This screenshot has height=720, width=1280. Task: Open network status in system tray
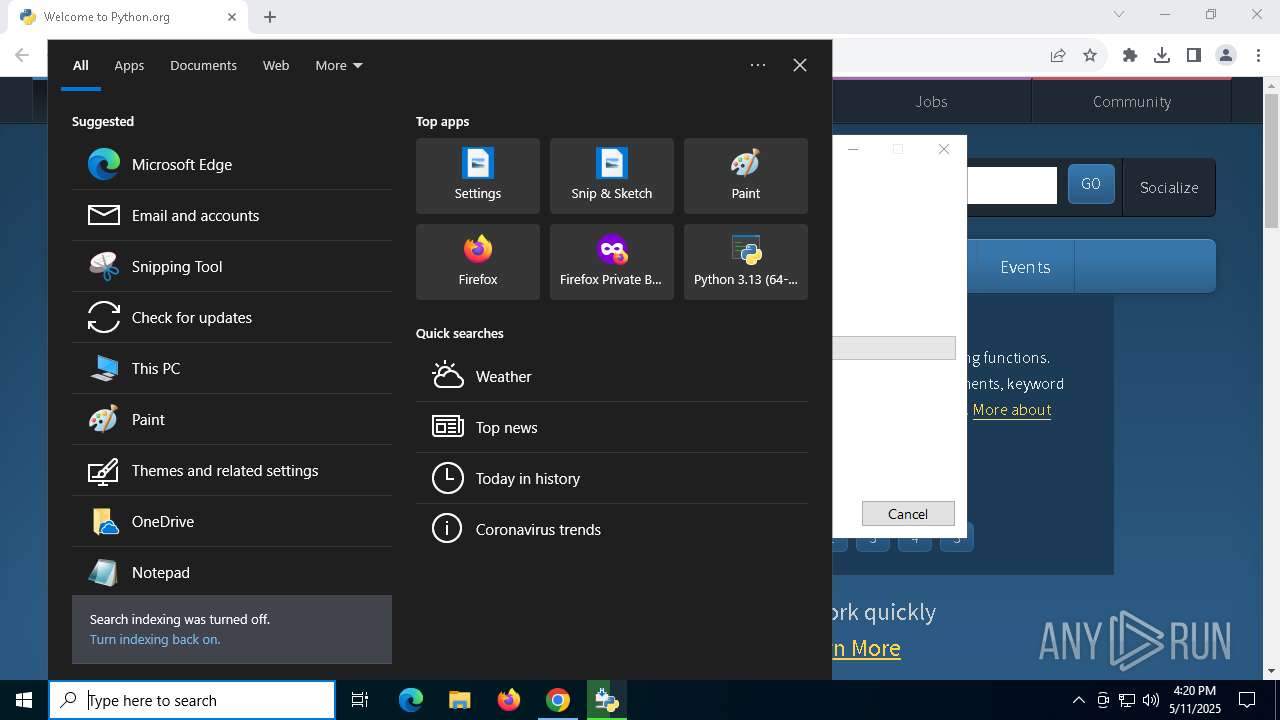(x=1127, y=700)
